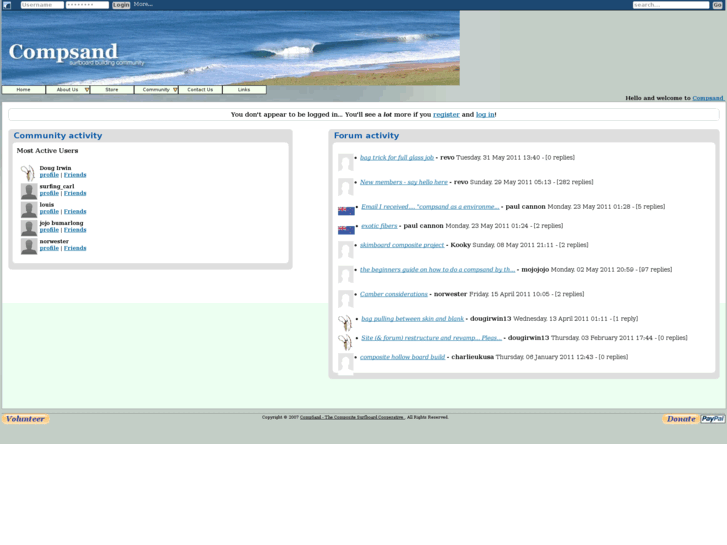This screenshot has height=545, width=727.
Task: Click the Compsand link in welcome message
Action: click(x=708, y=98)
